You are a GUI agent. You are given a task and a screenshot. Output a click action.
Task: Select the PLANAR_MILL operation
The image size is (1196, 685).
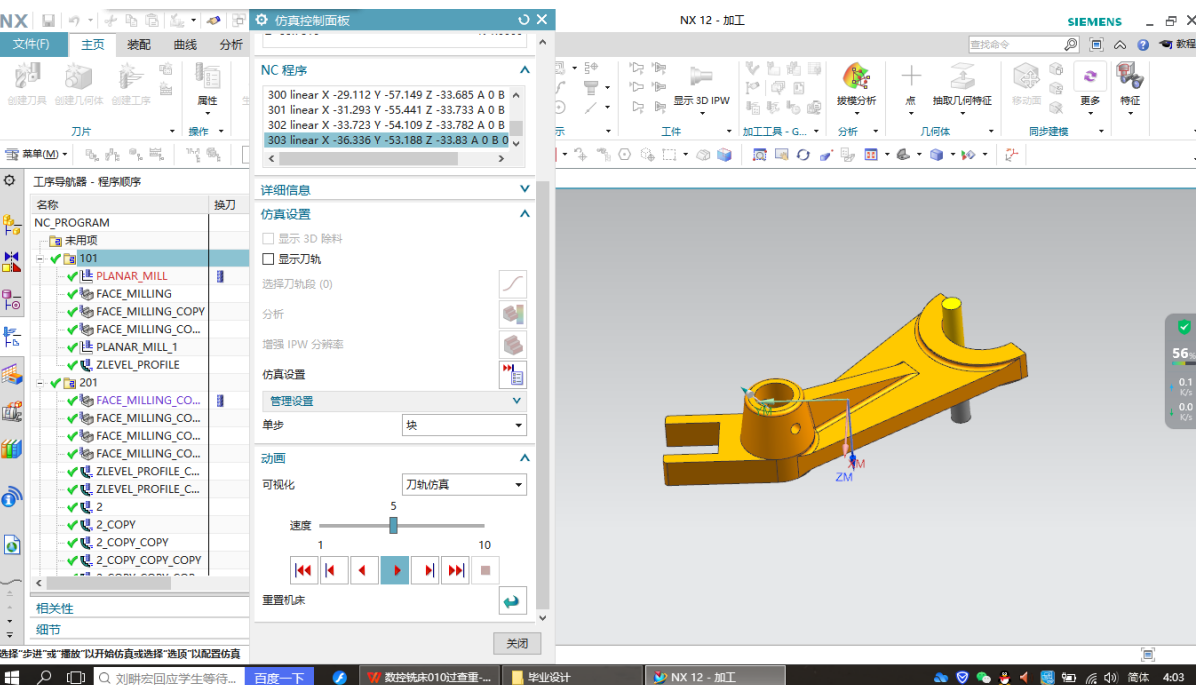tap(131, 276)
